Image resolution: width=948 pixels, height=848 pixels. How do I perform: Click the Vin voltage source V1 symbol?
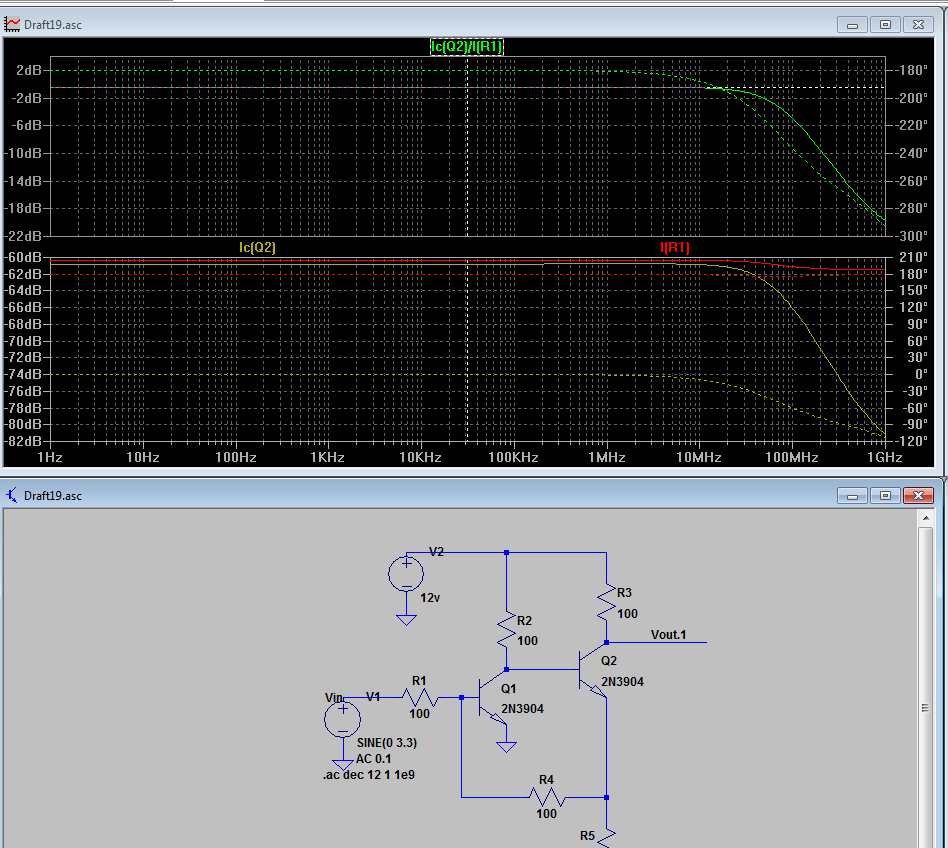tap(343, 720)
